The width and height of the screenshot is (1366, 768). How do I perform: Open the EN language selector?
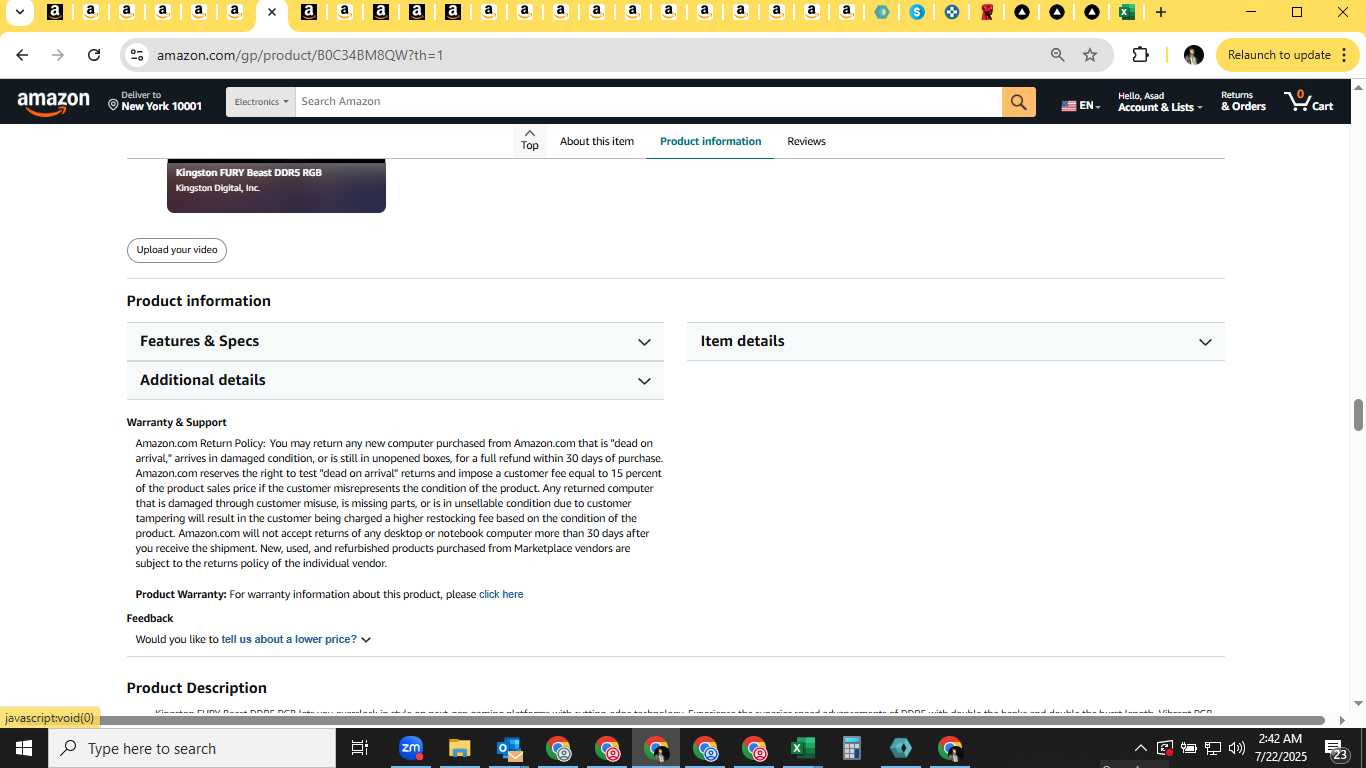click(x=1080, y=106)
